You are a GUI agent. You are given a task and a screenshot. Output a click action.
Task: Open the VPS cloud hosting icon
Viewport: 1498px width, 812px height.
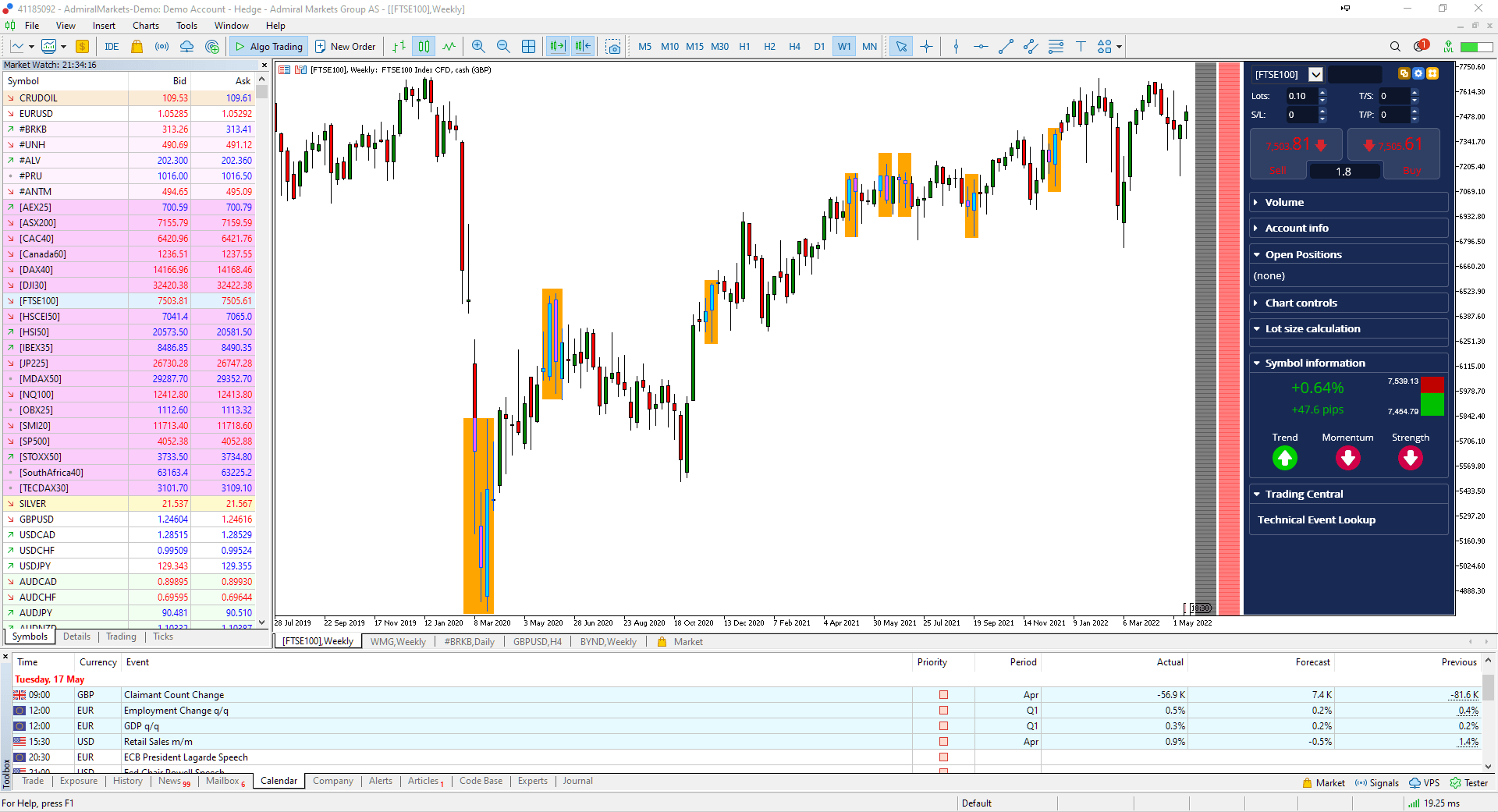click(x=186, y=47)
